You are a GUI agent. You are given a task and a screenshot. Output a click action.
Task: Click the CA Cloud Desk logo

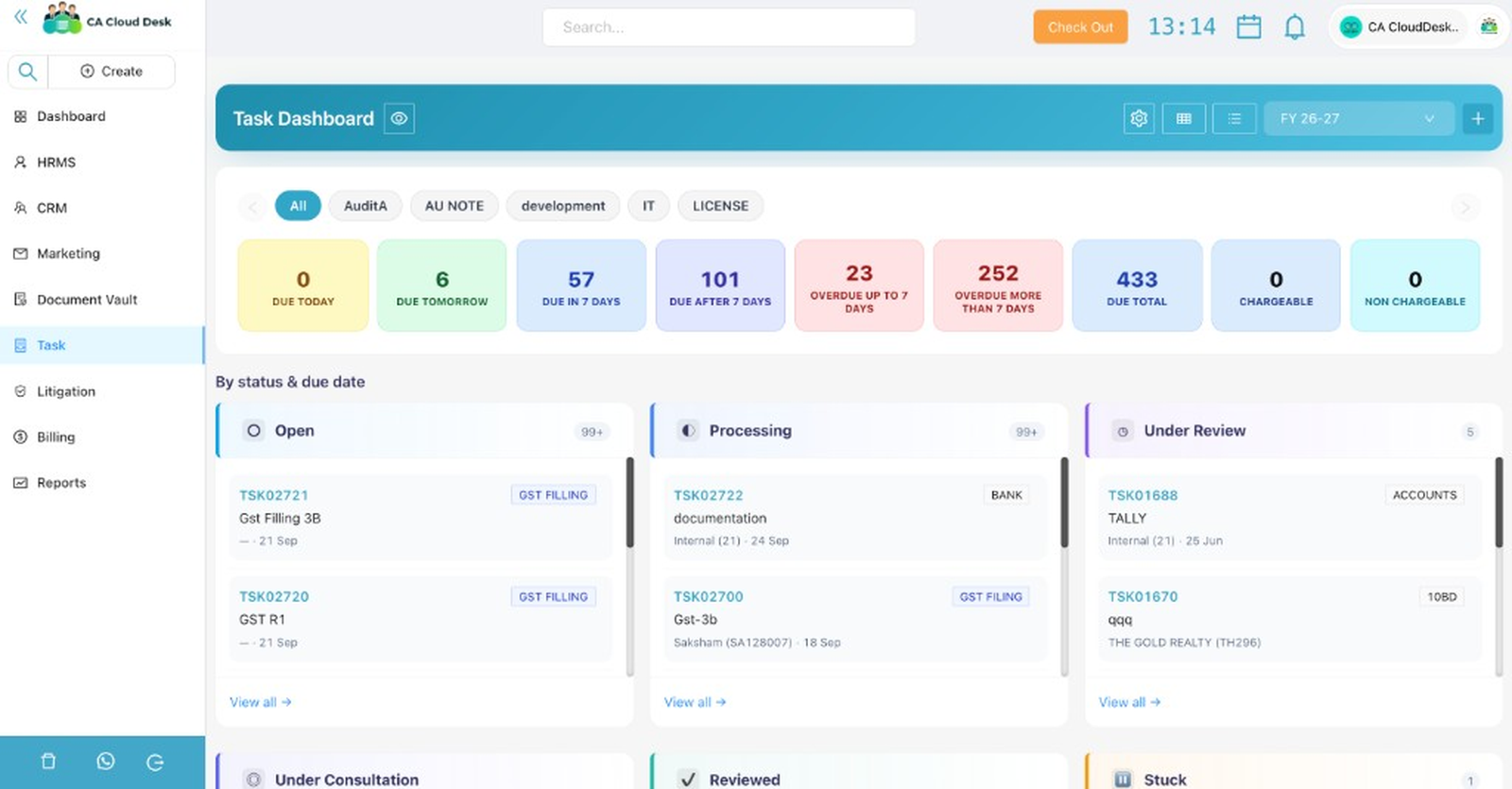pos(107,19)
